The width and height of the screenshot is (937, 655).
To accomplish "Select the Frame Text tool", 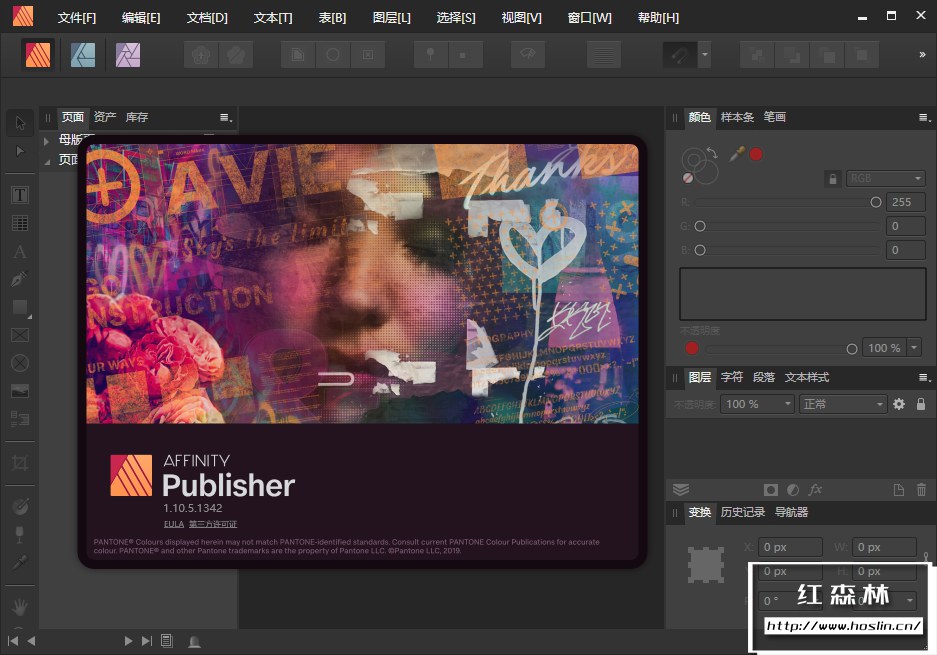I will 20,195.
